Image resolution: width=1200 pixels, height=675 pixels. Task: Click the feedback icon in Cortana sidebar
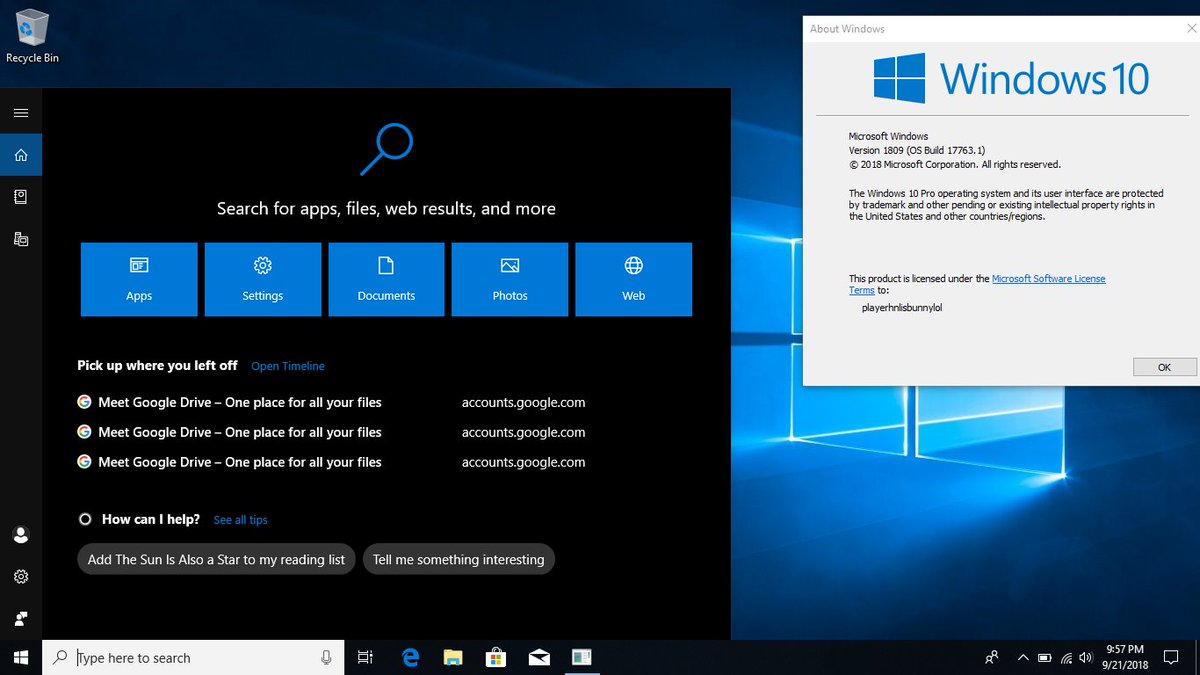click(x=21, y=619)
